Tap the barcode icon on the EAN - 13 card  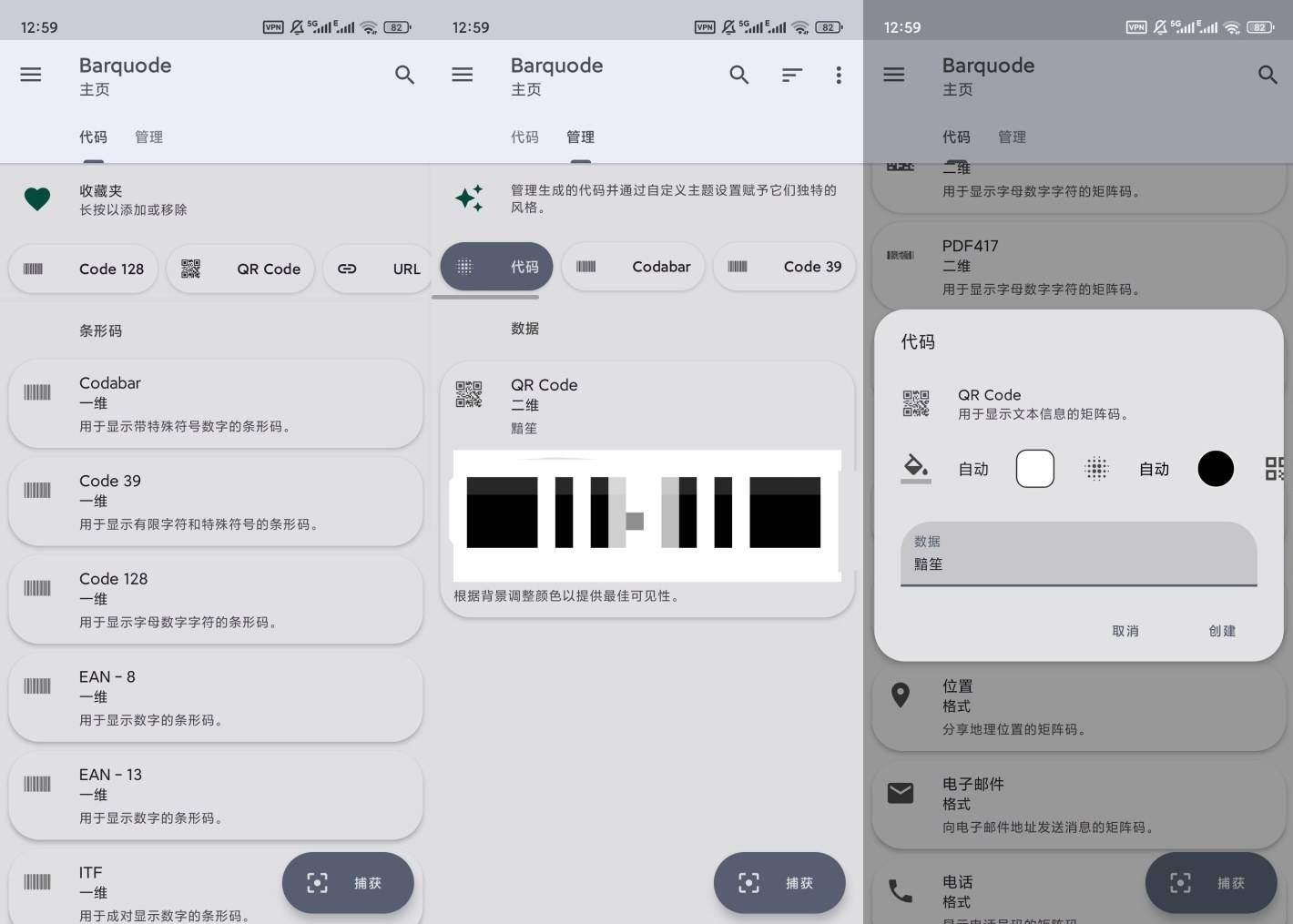point(37,784)
